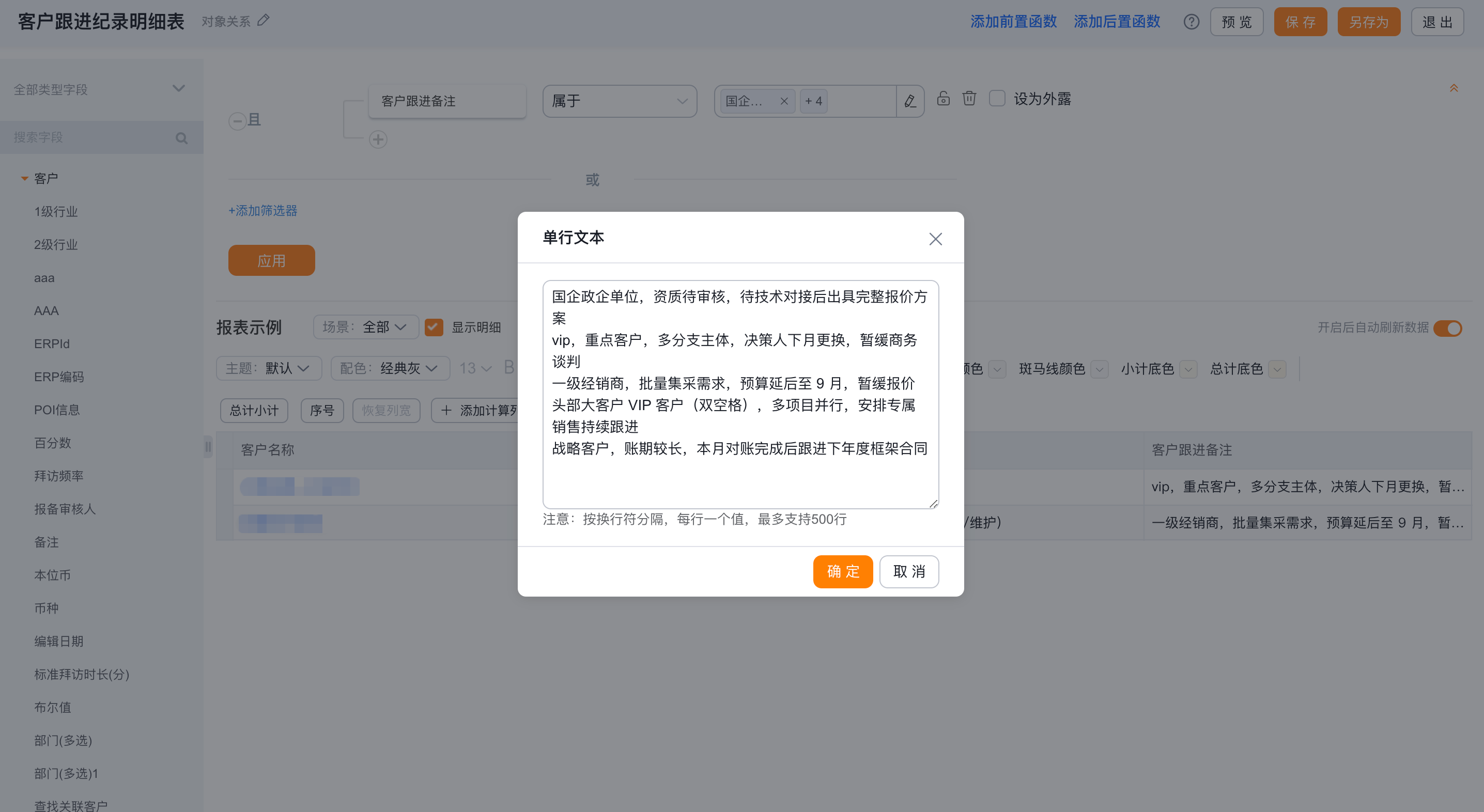This screenshot has width=1484, height=812.
Task: Cancel the dialog with 取消
Action: pyautogui.click(x=908, y=571)
